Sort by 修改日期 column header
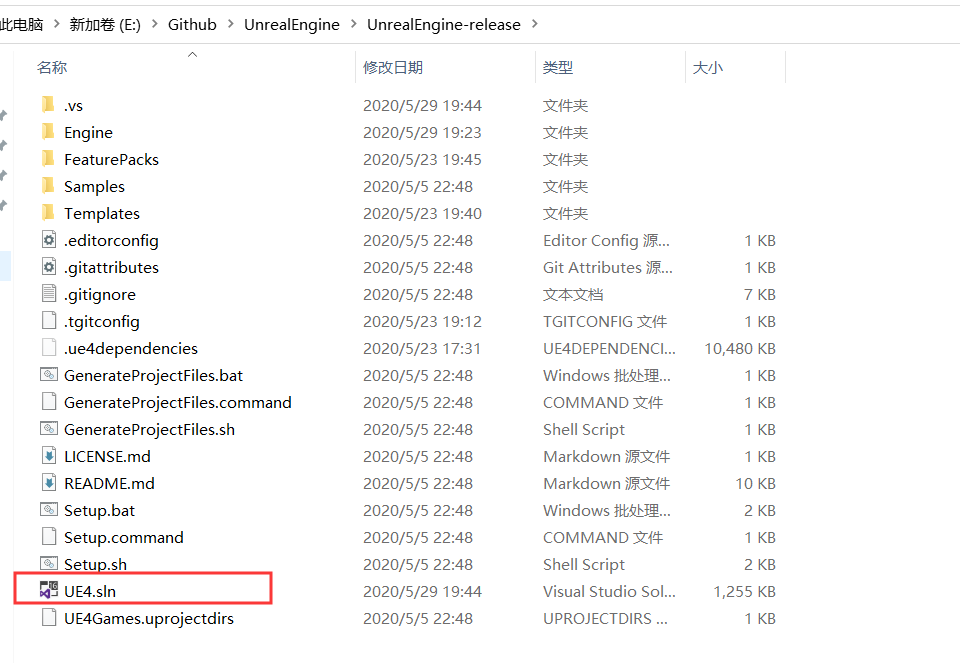The height and width of the screenshot is (663, 960). (x=393, y=67)
